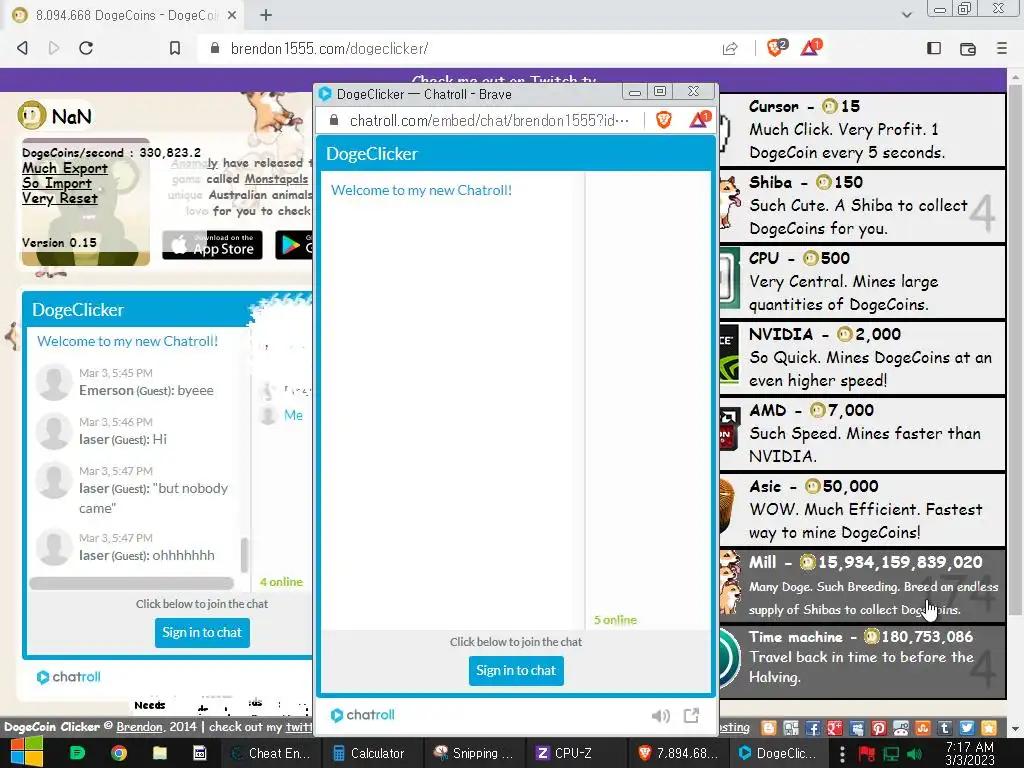Open the Windows Start button
The image size is (1024, 768).
coord(27,752)
